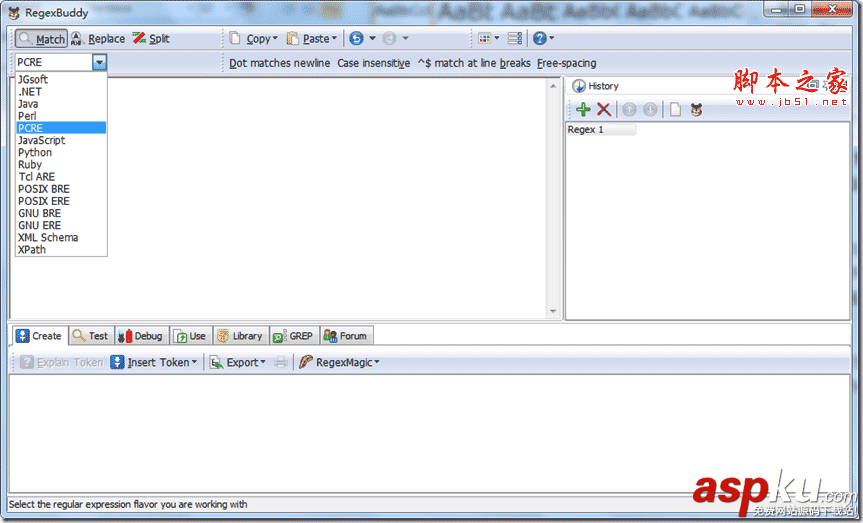Open the Test tab

(x=91, y=336)
